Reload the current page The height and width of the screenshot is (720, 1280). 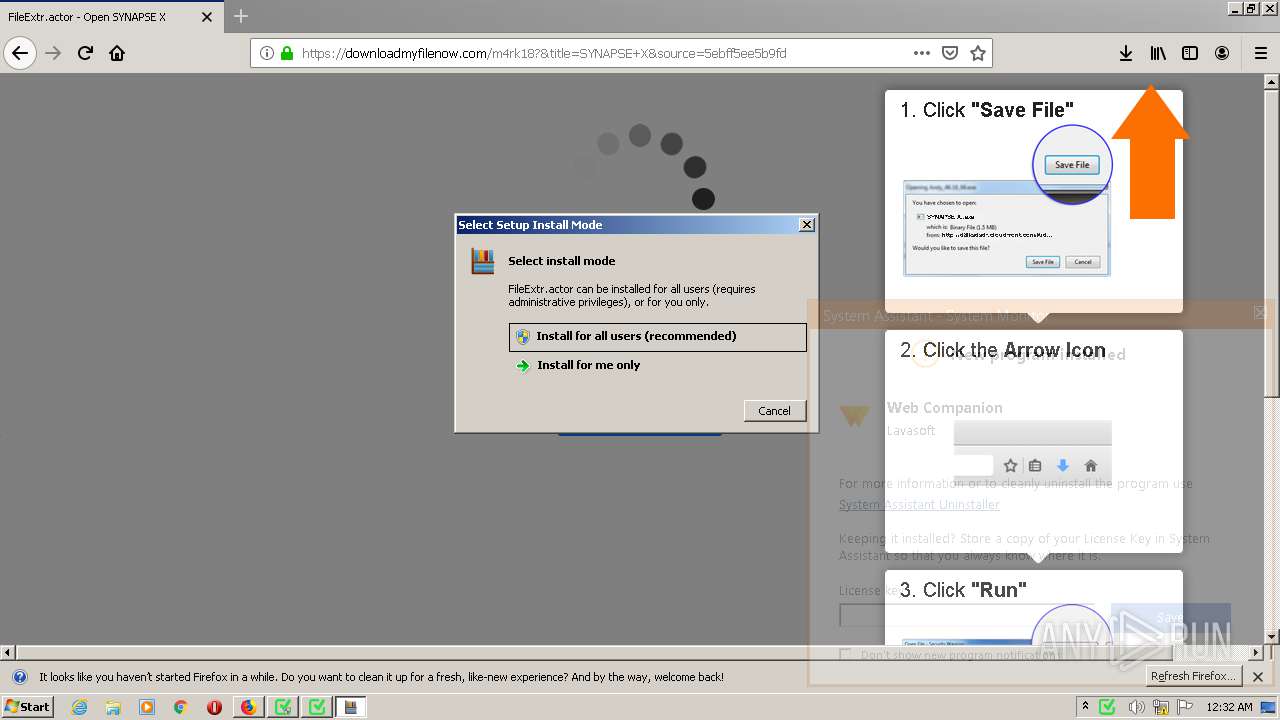(85, 53)
